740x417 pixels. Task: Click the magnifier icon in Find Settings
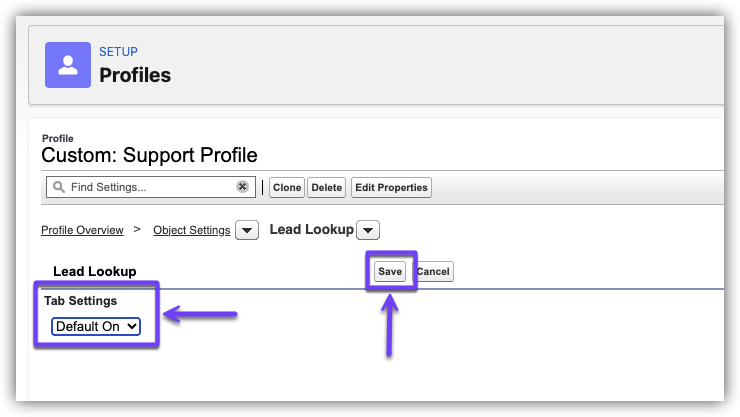tap(59, 187)
